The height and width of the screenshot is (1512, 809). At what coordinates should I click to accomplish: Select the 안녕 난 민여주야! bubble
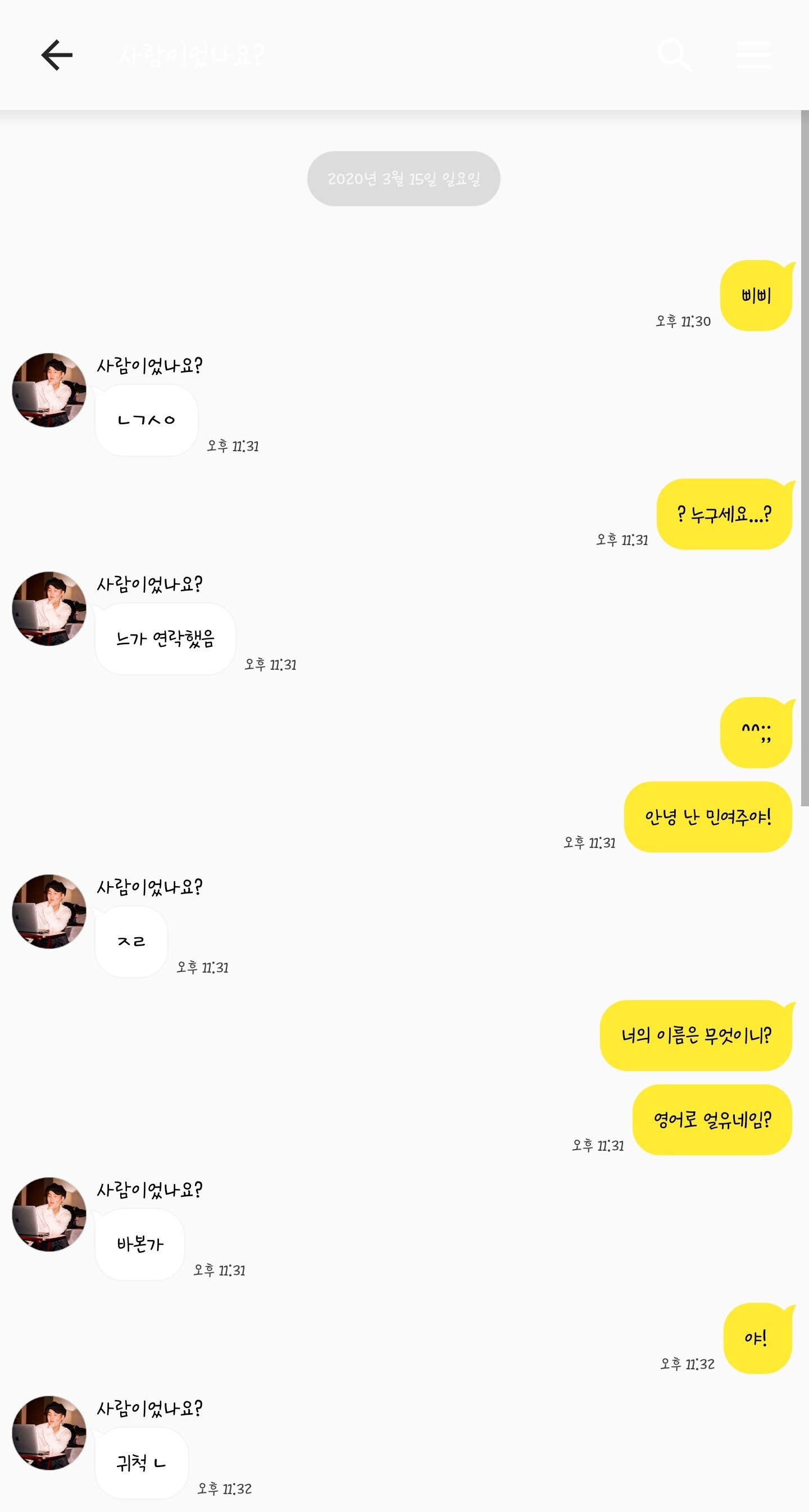click(x=707, y=817)
